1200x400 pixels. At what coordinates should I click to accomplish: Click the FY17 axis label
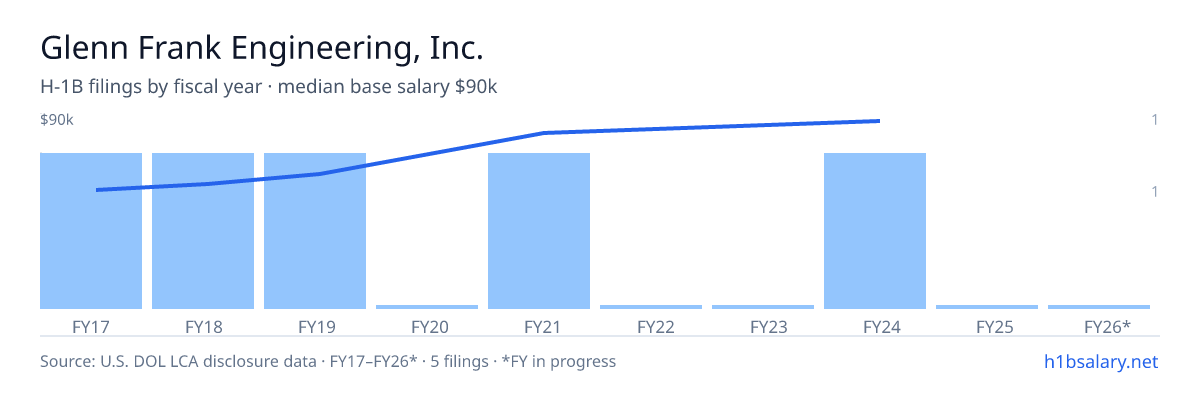[x=91, y=326]
